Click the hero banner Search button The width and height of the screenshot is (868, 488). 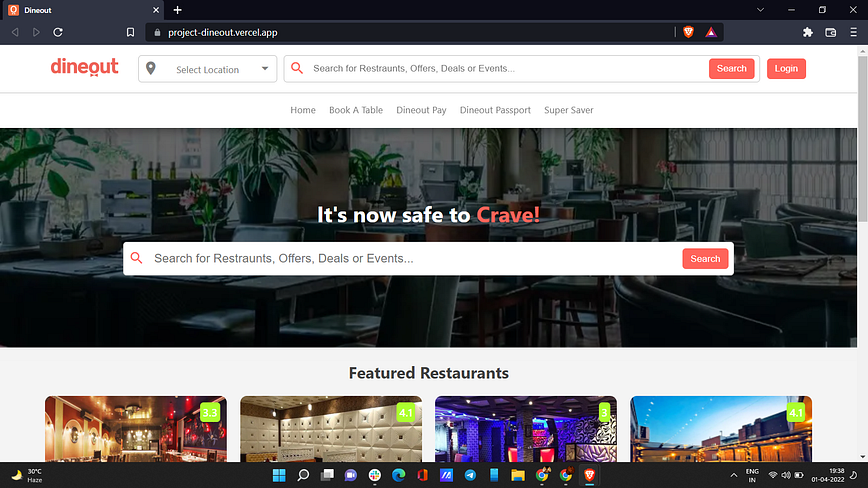705,258
